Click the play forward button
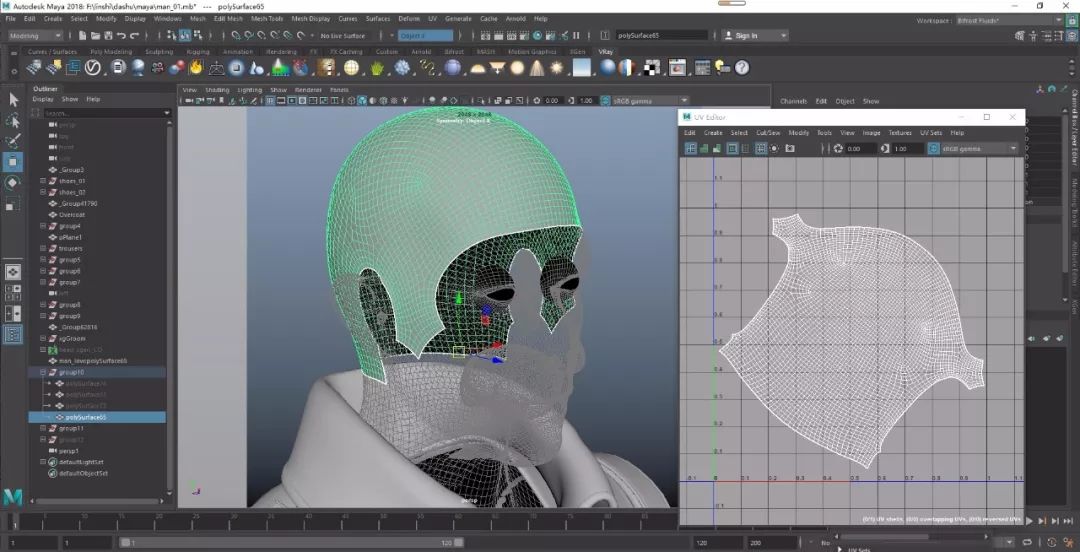This screenshot has height=552, width=1080. point(1029,522)
